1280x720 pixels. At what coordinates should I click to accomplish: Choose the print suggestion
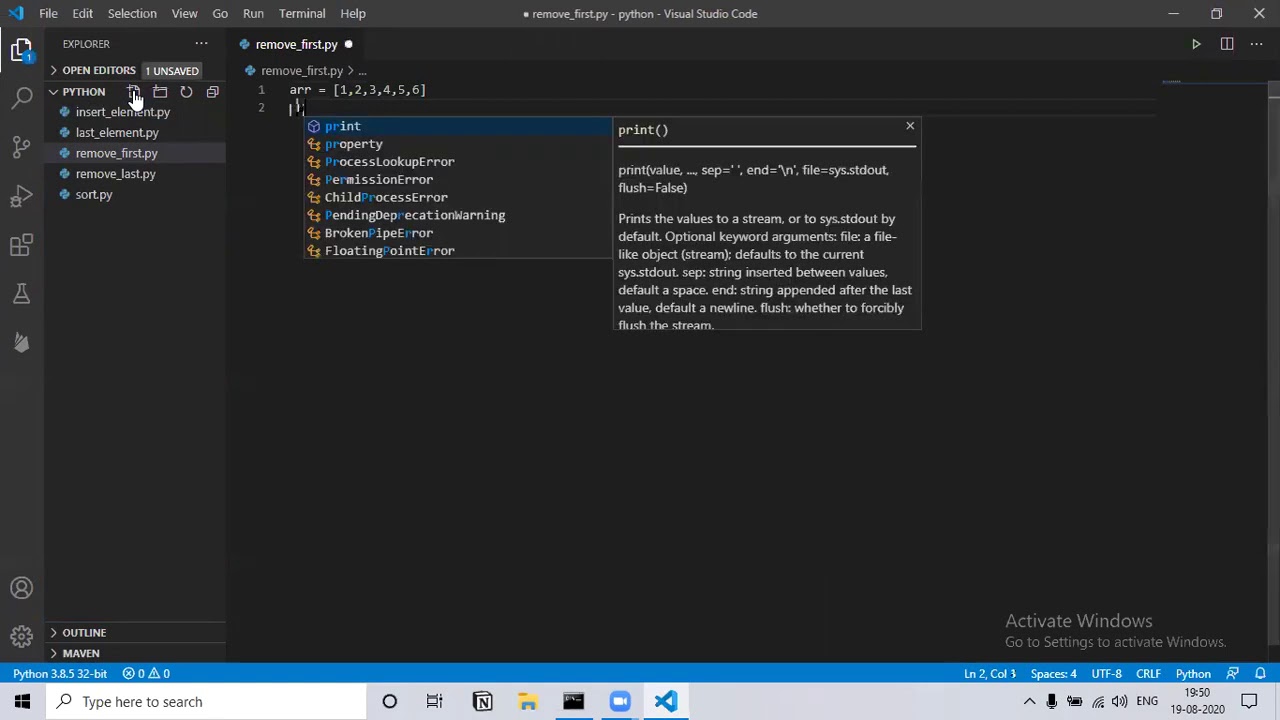pos(458,126)
